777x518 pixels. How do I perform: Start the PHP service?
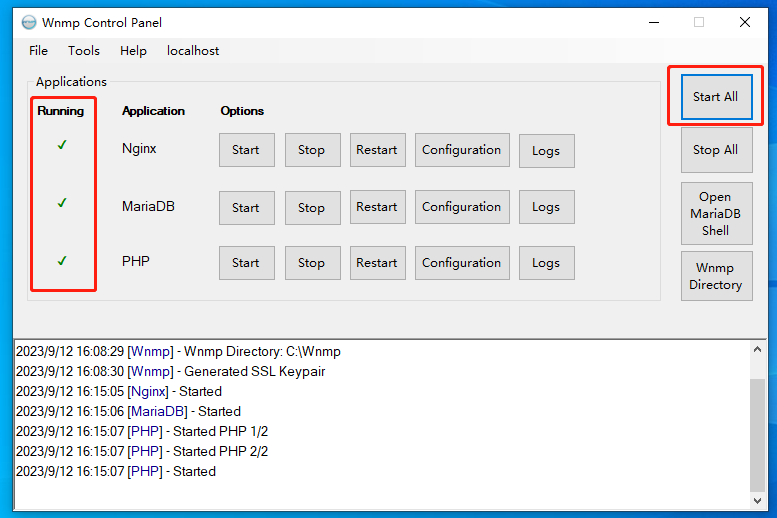247,263
